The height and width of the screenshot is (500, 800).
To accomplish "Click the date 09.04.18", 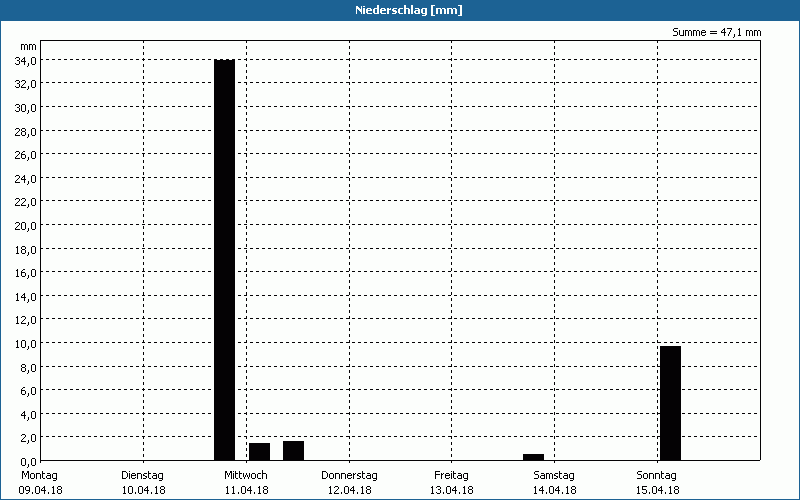I will pyautogui.click(x=40, y=490).
